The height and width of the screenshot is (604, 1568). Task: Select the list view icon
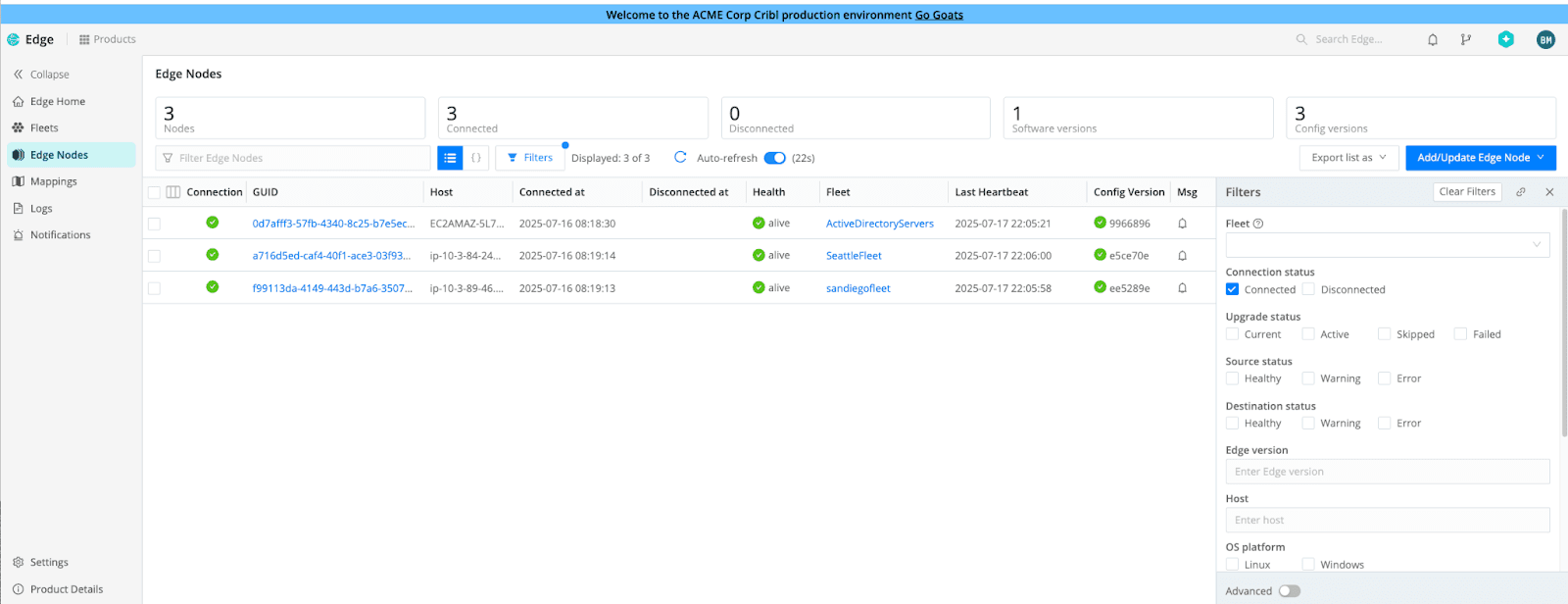(450, 158)
